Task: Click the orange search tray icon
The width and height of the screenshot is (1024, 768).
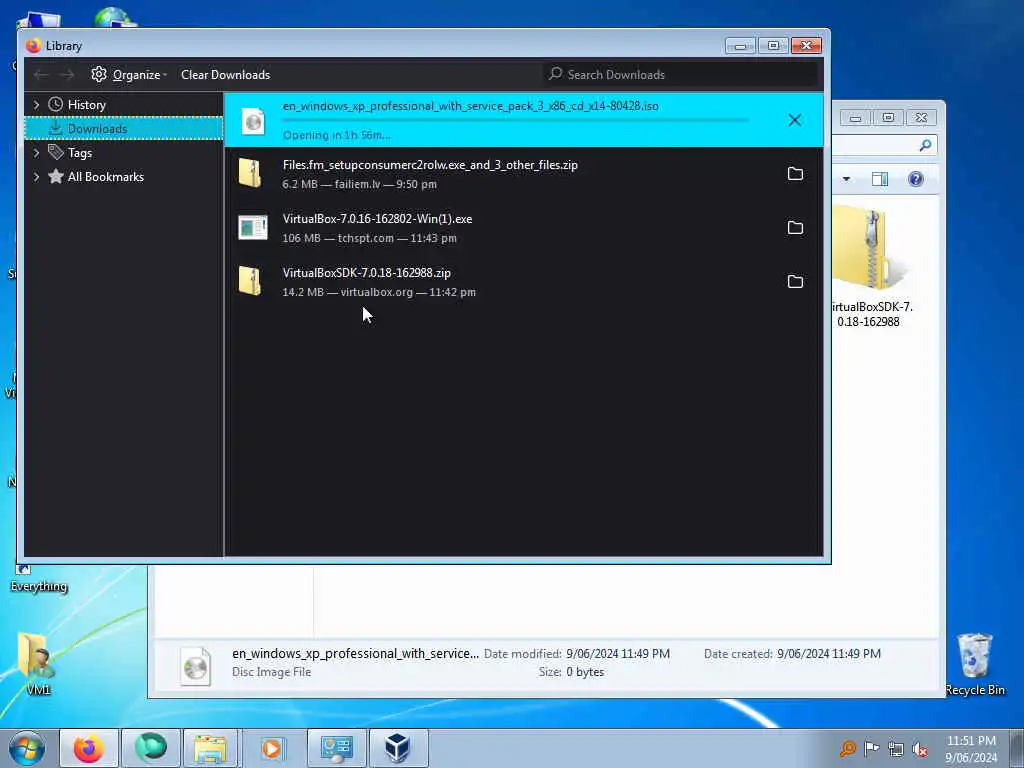Action: click(847, 749)
